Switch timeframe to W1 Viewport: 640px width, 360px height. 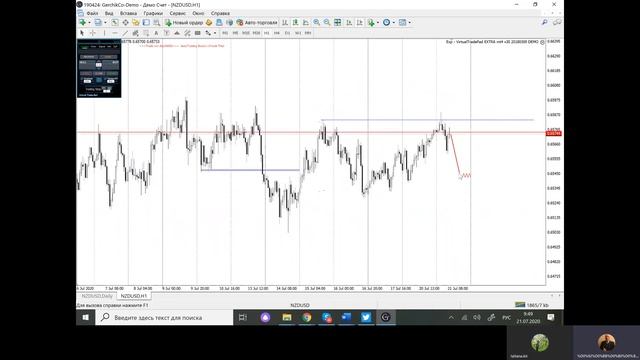(x=298, y=33)
